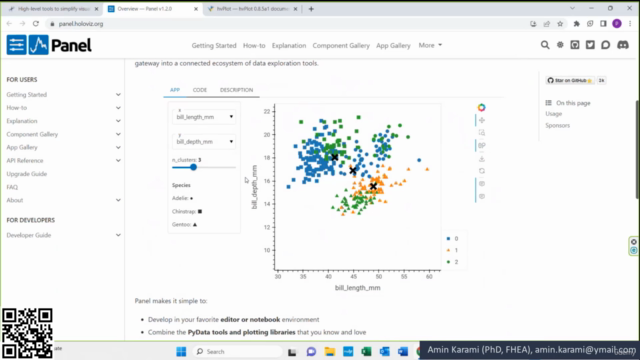Reload the panel.holoviz.org page

tap(36, 24)
